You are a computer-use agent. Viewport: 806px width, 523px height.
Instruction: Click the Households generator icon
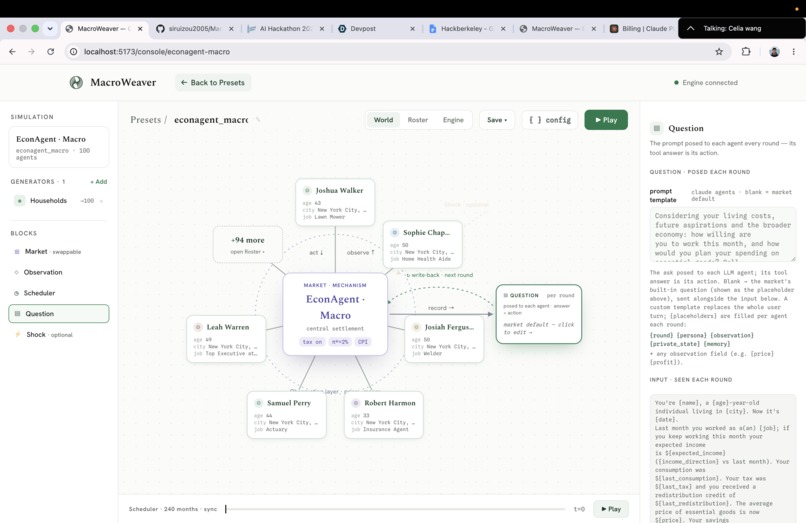20,201
